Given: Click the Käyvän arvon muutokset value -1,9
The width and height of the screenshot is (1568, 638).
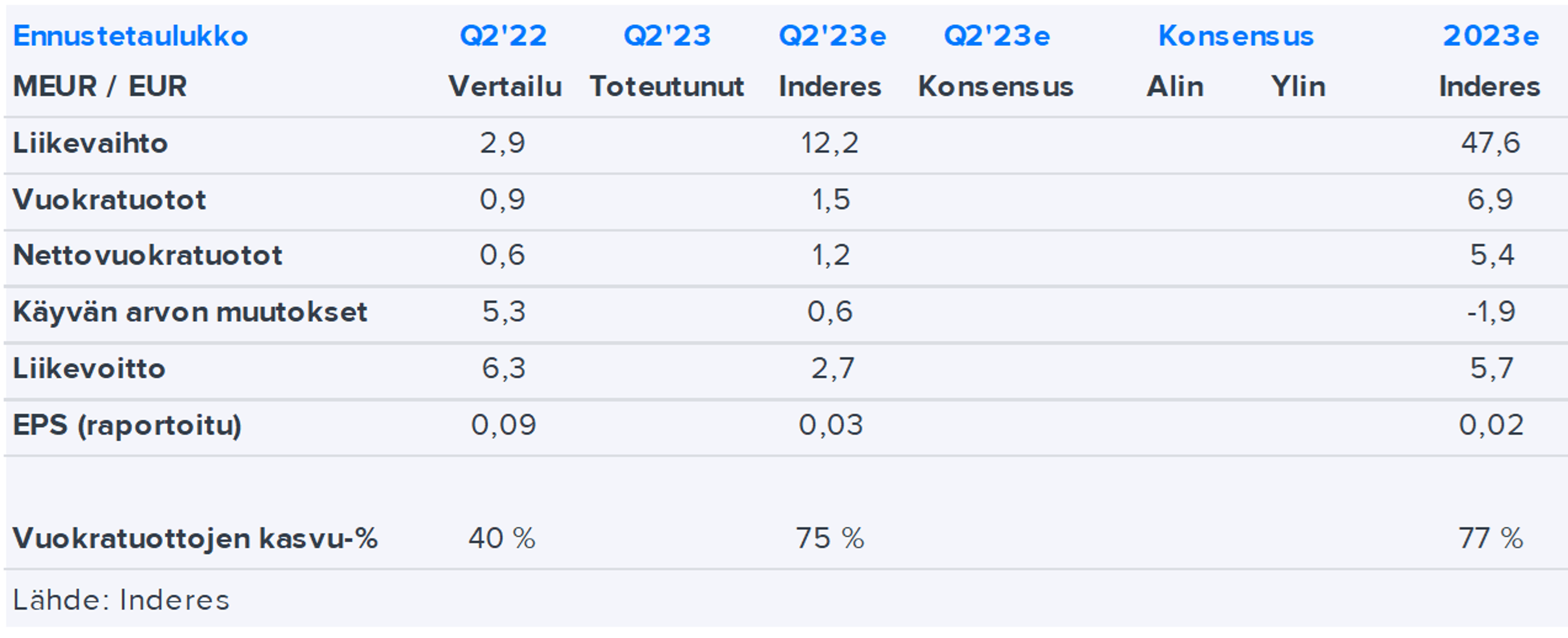Looking at the screenshot, I should (1491, 312).
